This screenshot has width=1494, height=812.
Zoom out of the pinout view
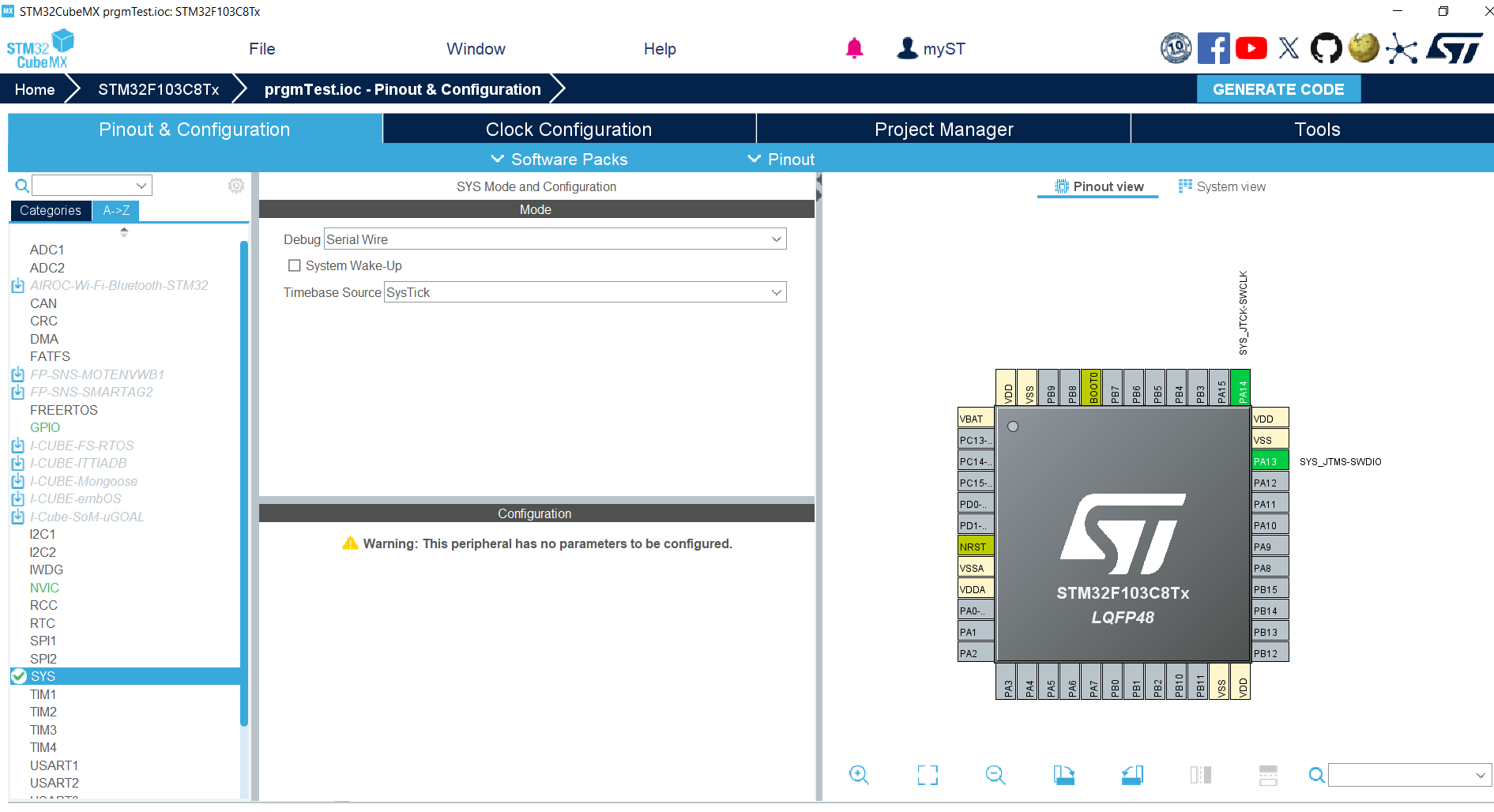(995, 775)
